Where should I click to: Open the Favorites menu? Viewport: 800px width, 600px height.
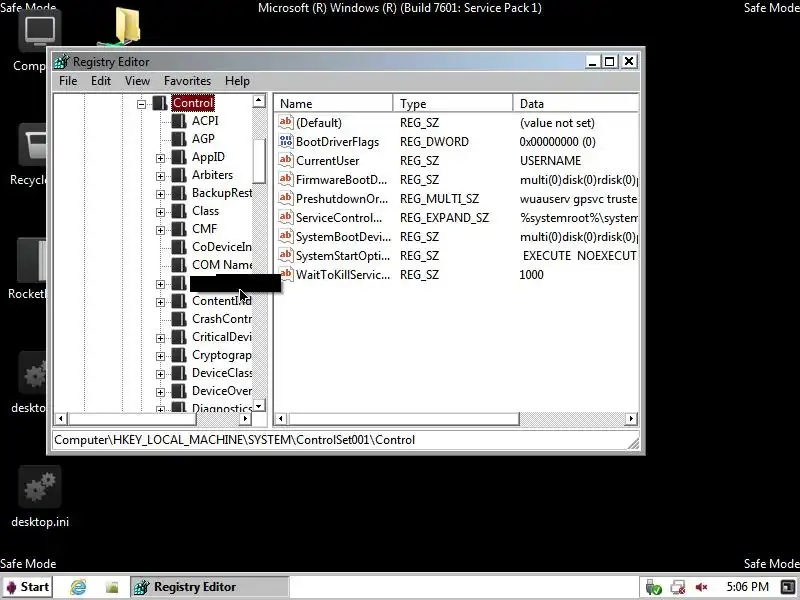[187, 81]
